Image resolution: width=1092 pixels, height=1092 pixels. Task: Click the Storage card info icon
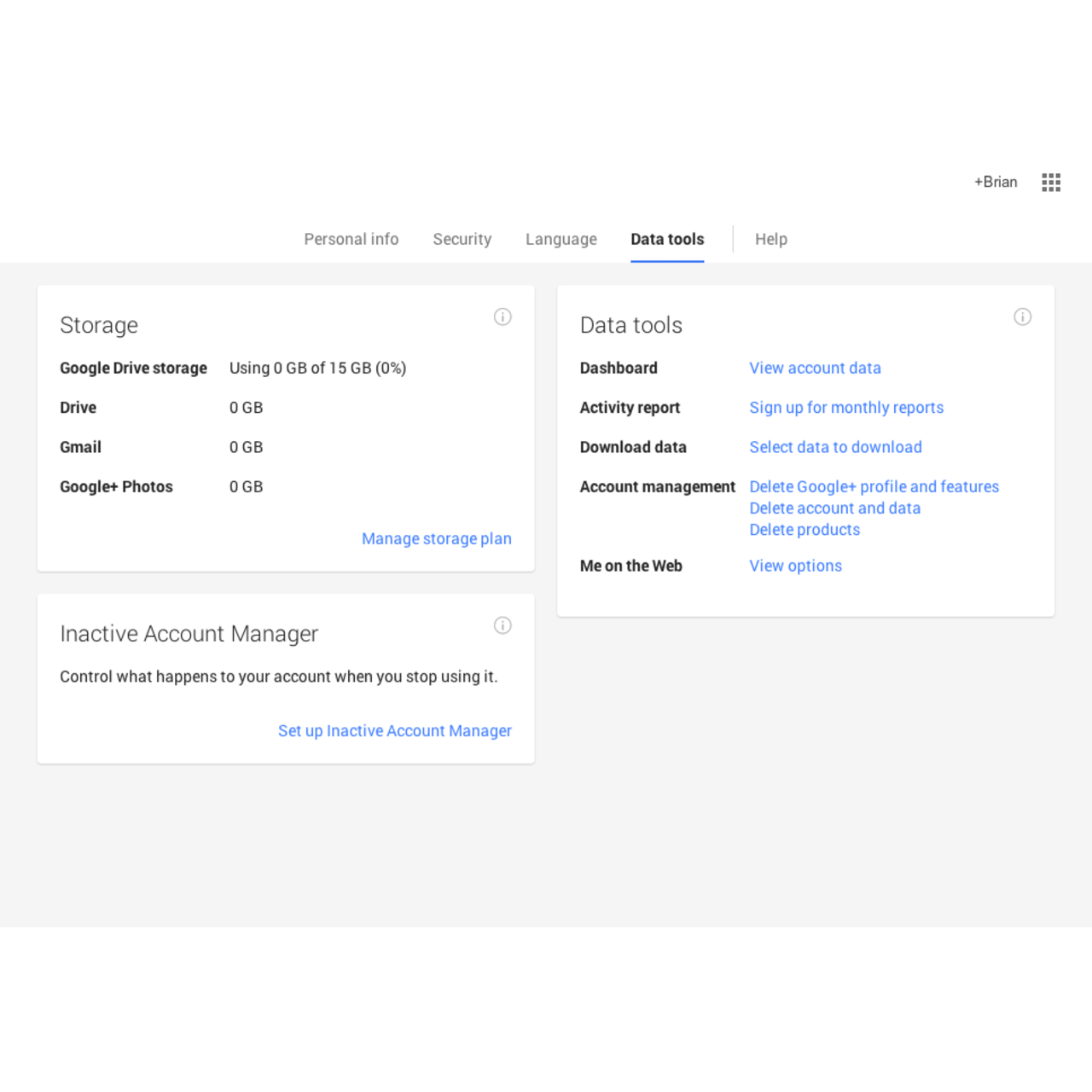(502, 317)
